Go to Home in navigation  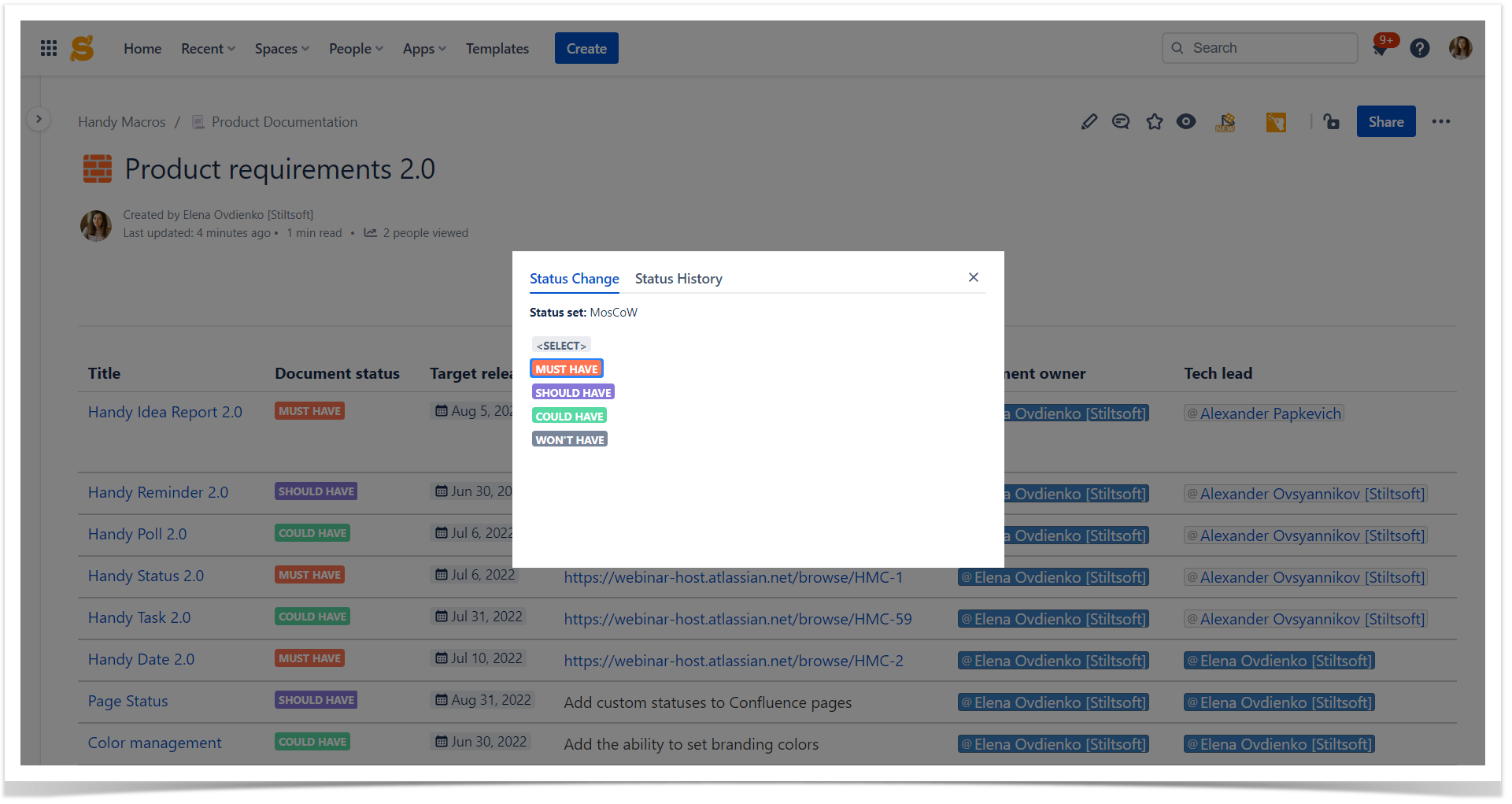[x=142, y=49]
